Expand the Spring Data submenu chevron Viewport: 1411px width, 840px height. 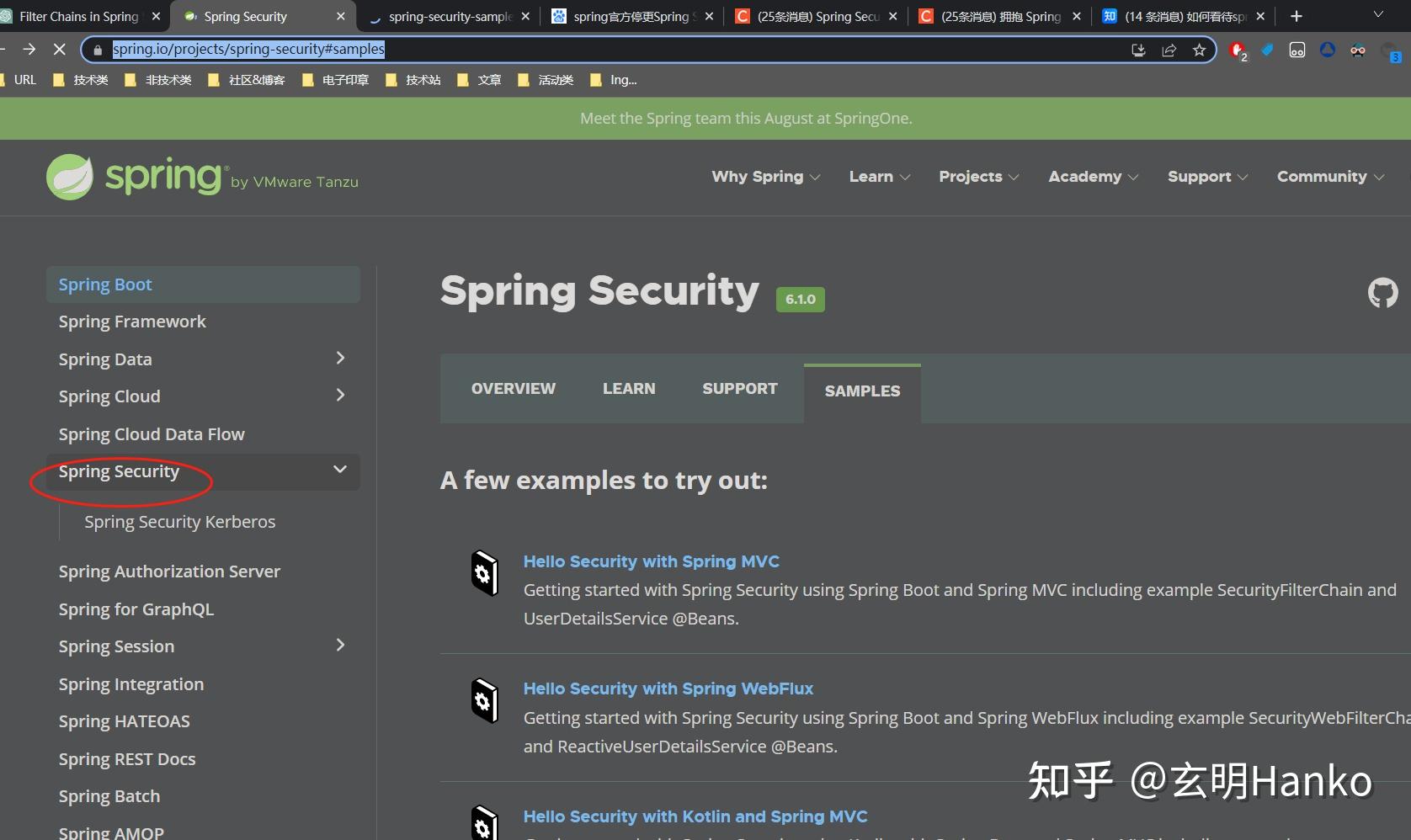pyautogui.click(x=339, y=358)
